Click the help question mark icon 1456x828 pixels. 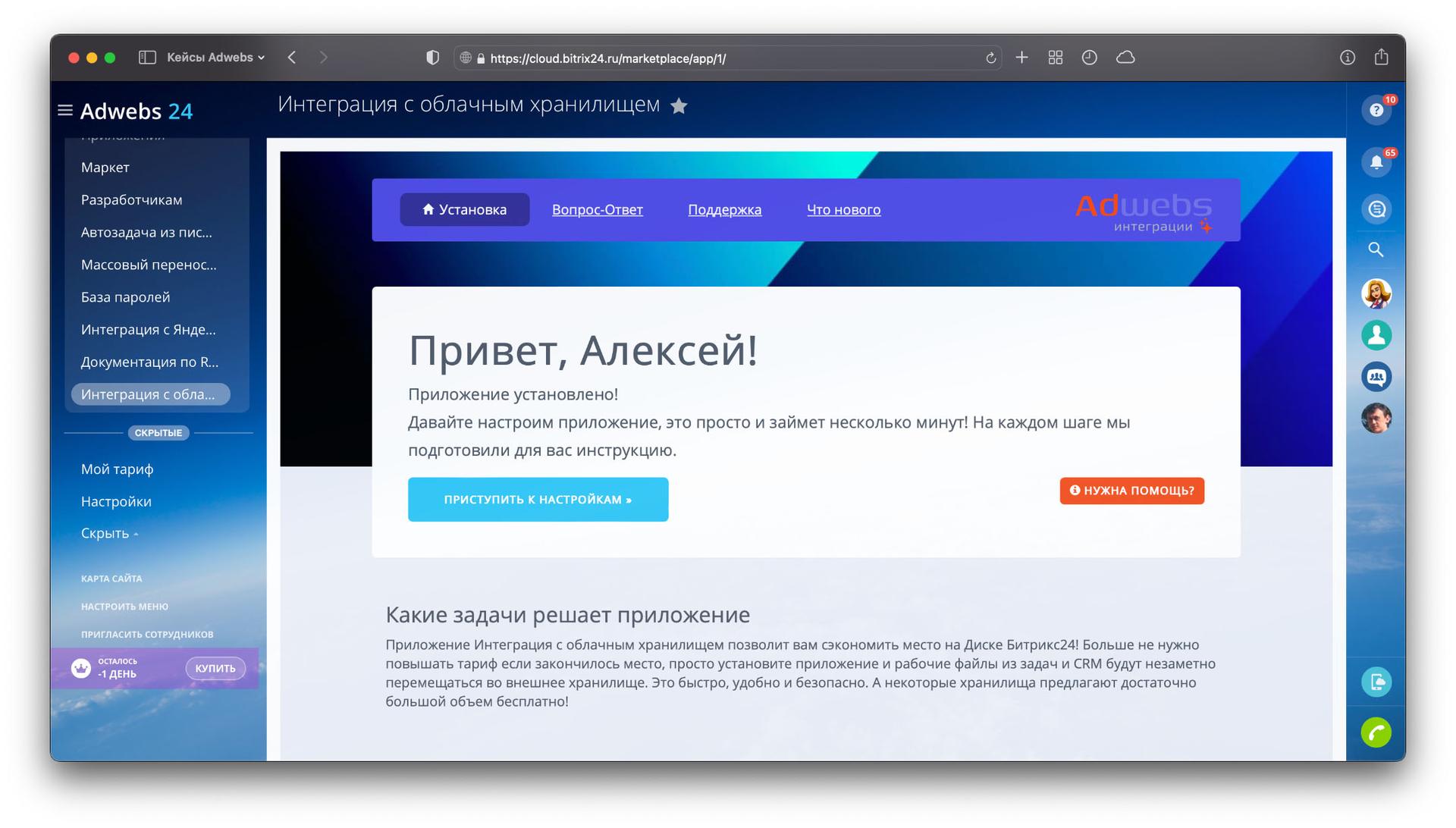1376,111
